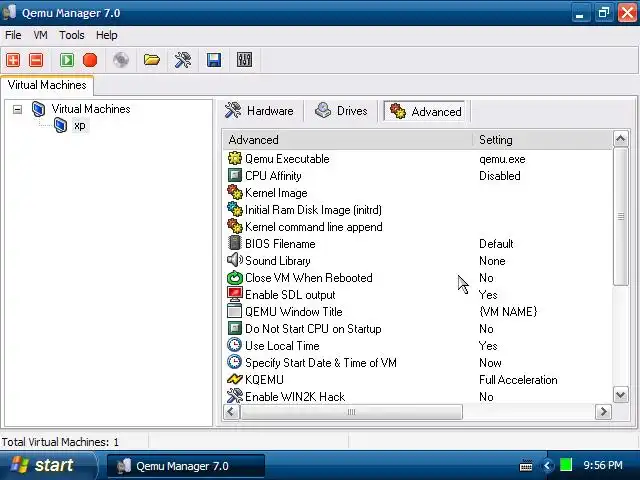Click the red minus delete VM icon

(x=36, y=60)
